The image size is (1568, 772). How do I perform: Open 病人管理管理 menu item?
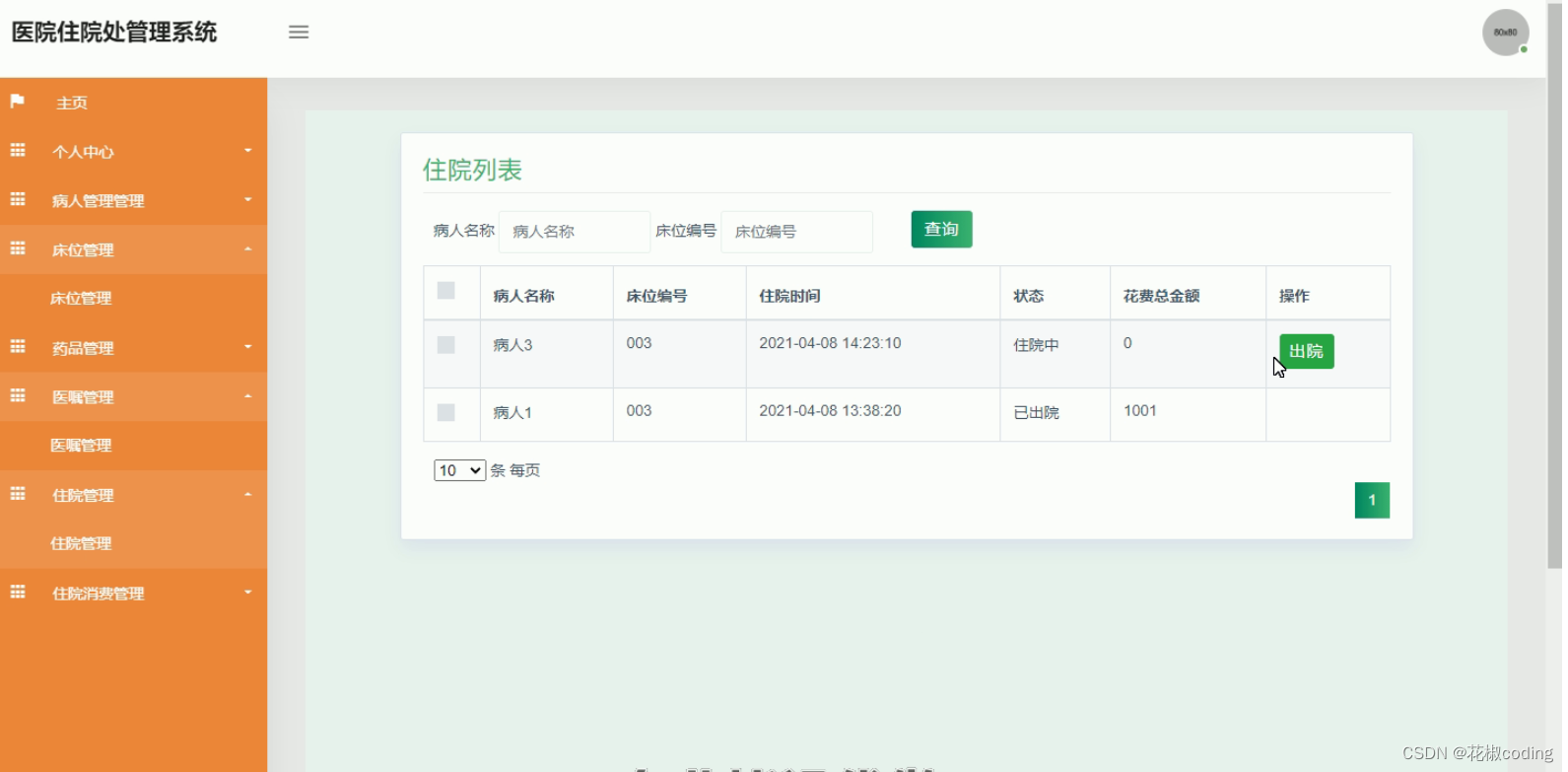pyautogui.click(x=133, y=200)
